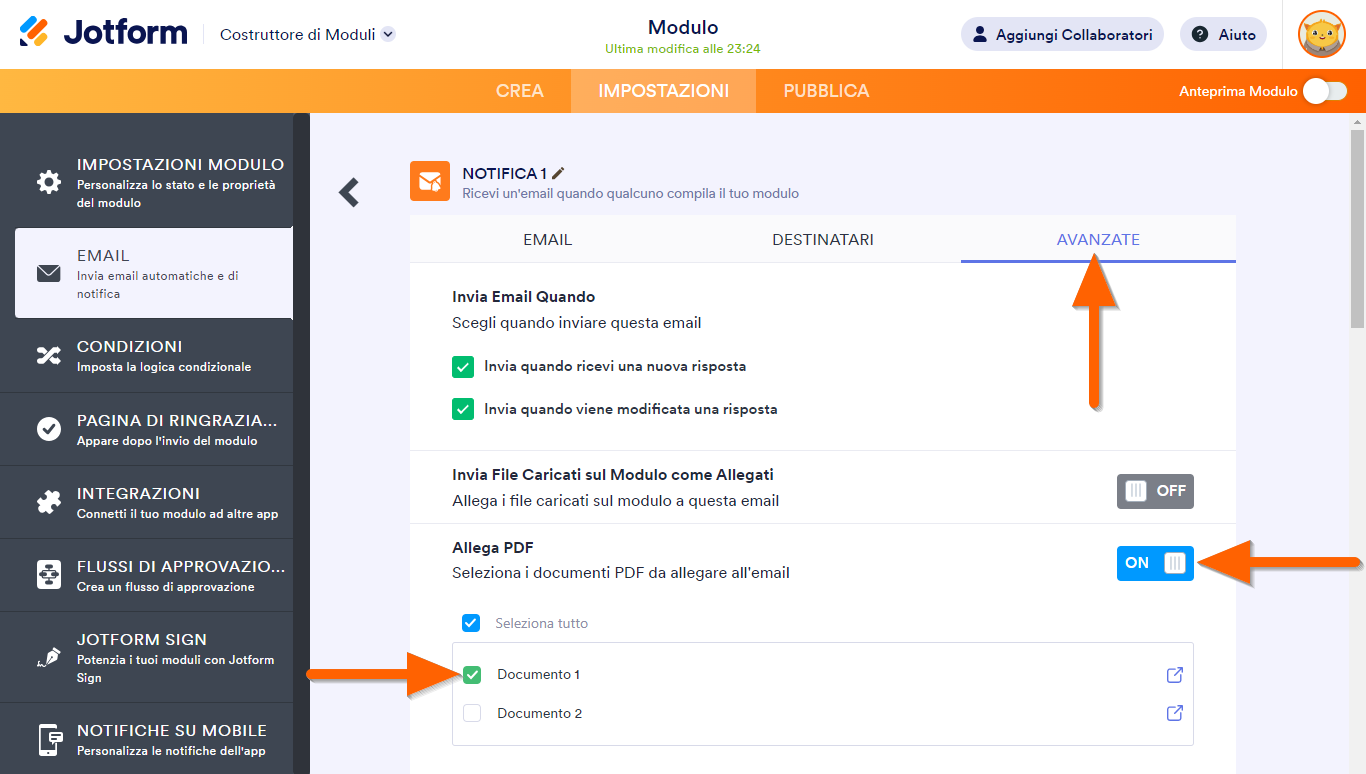1366x774 pixels.
Task: Expand the Costruttore di Moduli dropdown
Action: [x=388, y=34]
